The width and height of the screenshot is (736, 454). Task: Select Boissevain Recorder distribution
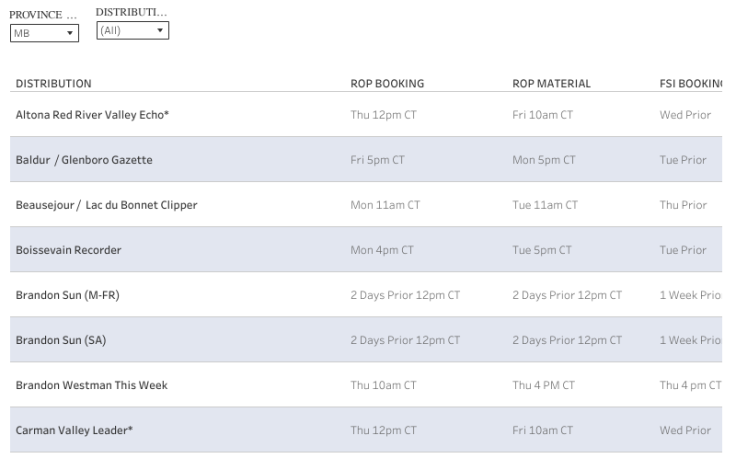point(68,250)
